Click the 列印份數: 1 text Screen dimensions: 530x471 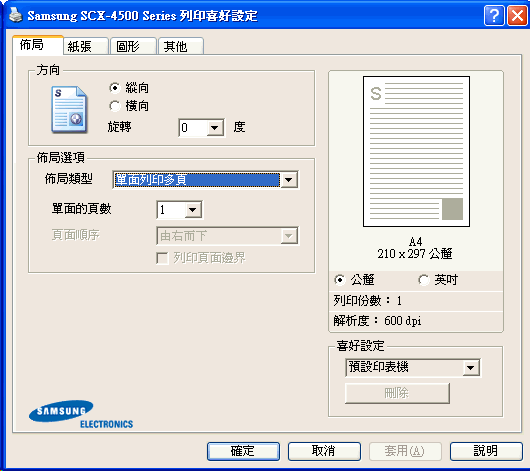[367, 301]
